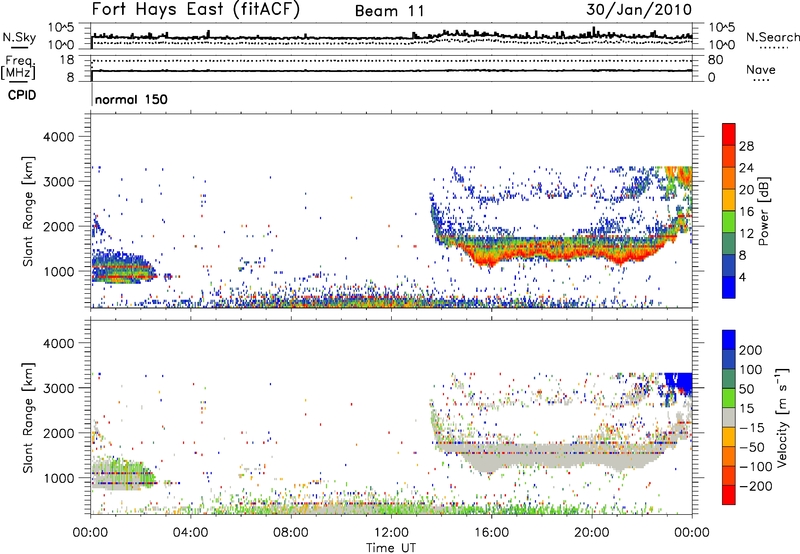Viewport: 800px width, 554px height.
Task: Click the 'Velocity [m s-1]' colorbar label
Action: (x=782, y=417)
